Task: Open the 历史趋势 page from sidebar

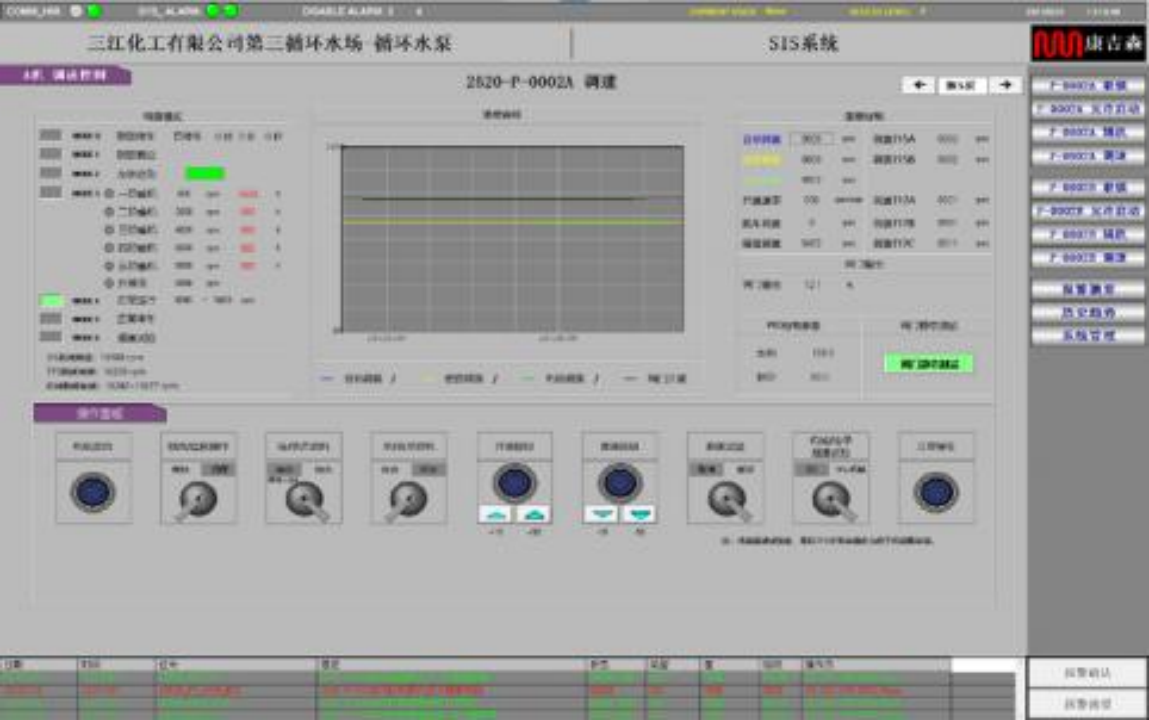Action: coord(1088,313)
